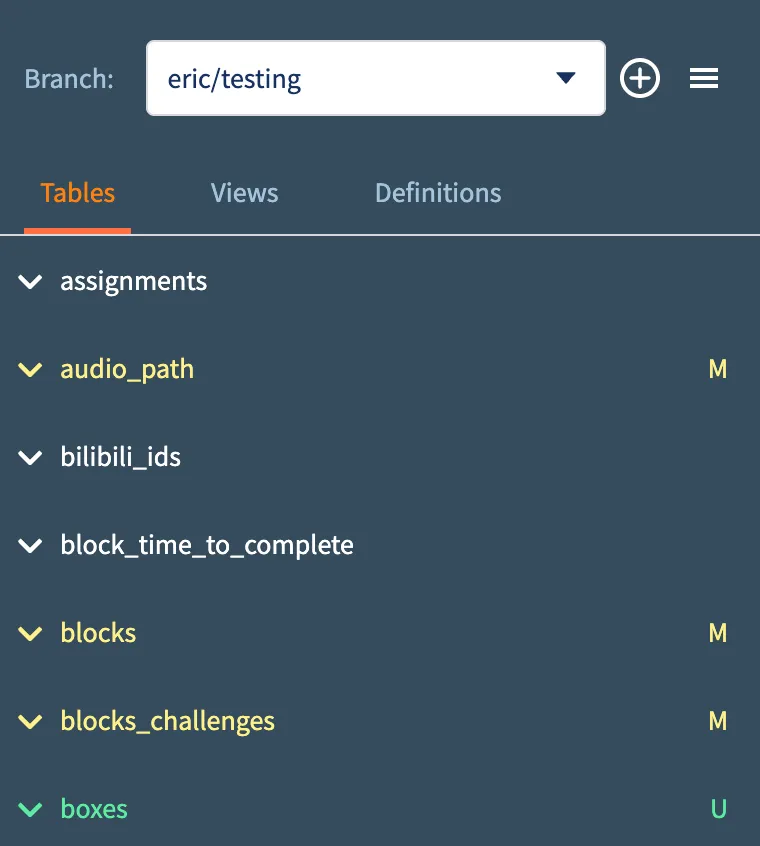Select the blocks table in the list
This screenshot has height=846, width=760.
98,633
